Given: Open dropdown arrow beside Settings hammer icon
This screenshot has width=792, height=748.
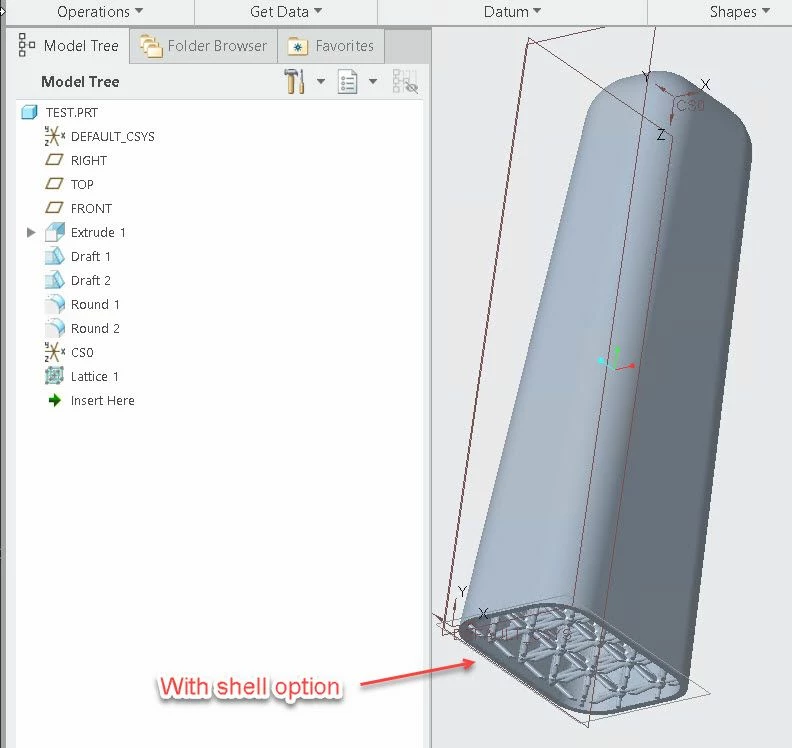Looking at the screenshot, I should click(x=321, y=81).
